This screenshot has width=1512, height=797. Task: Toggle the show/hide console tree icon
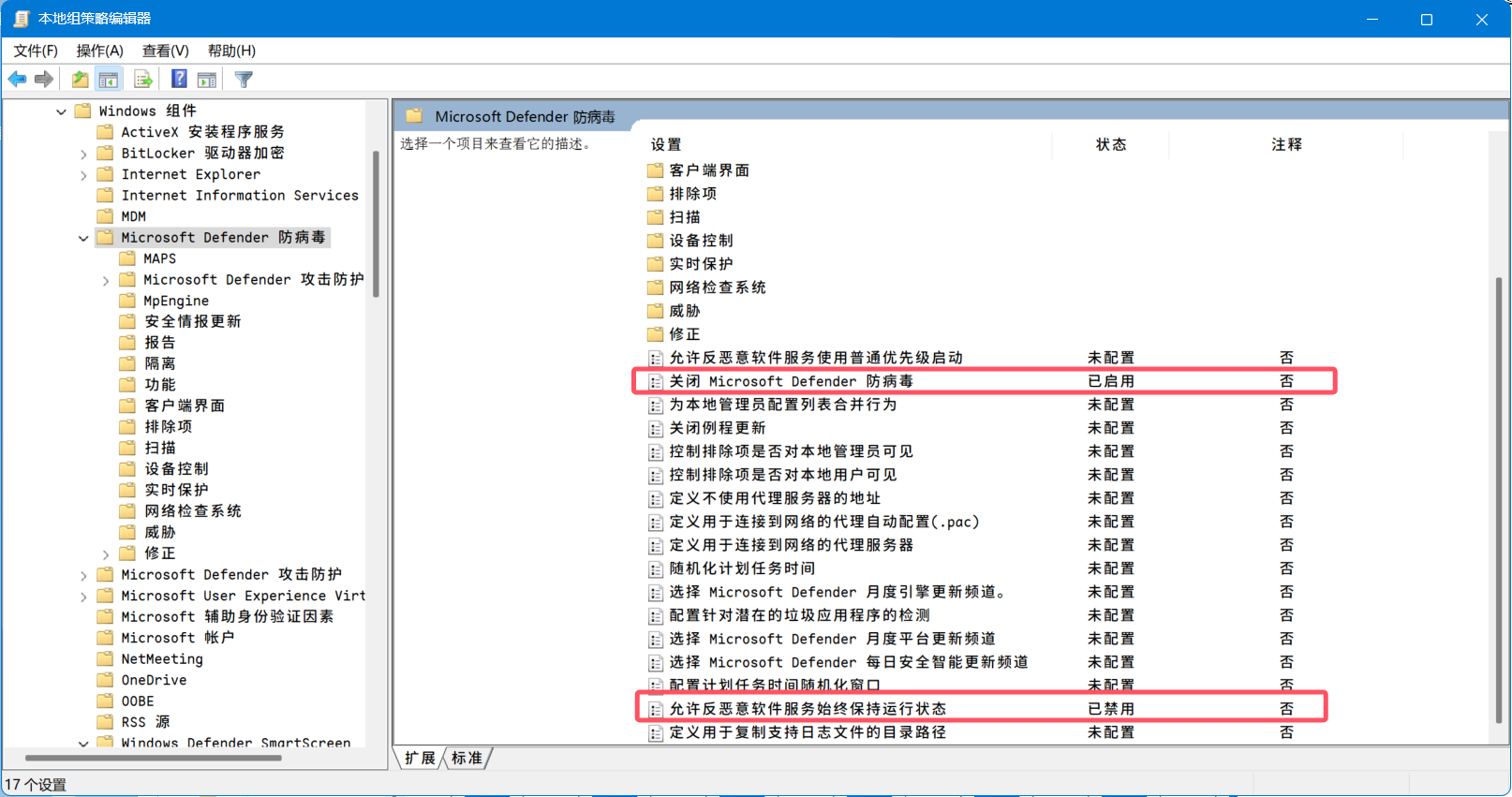point(109,80)
